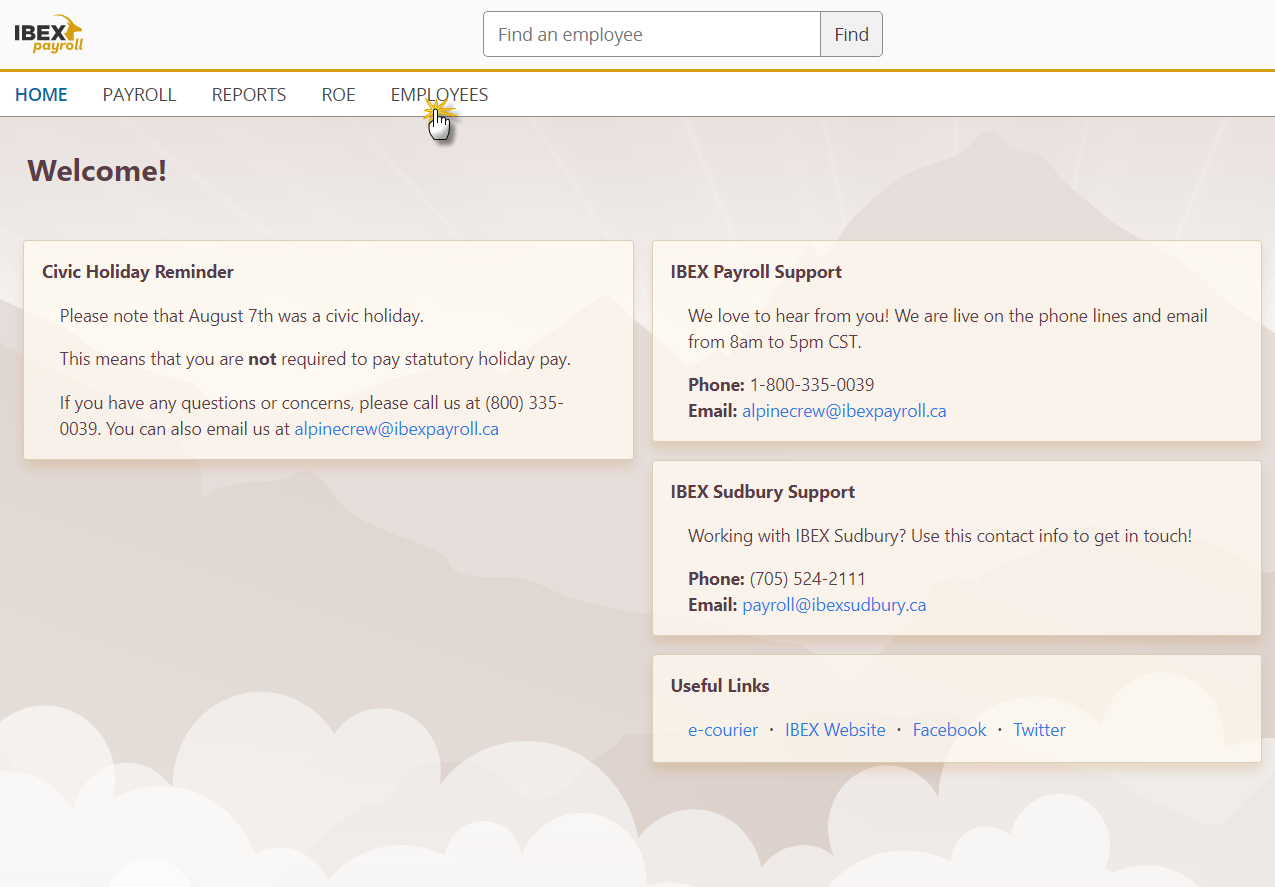This screenshot has height=887, width=1275.
Task: Open the Twitter link
Action: point(1039,730)
